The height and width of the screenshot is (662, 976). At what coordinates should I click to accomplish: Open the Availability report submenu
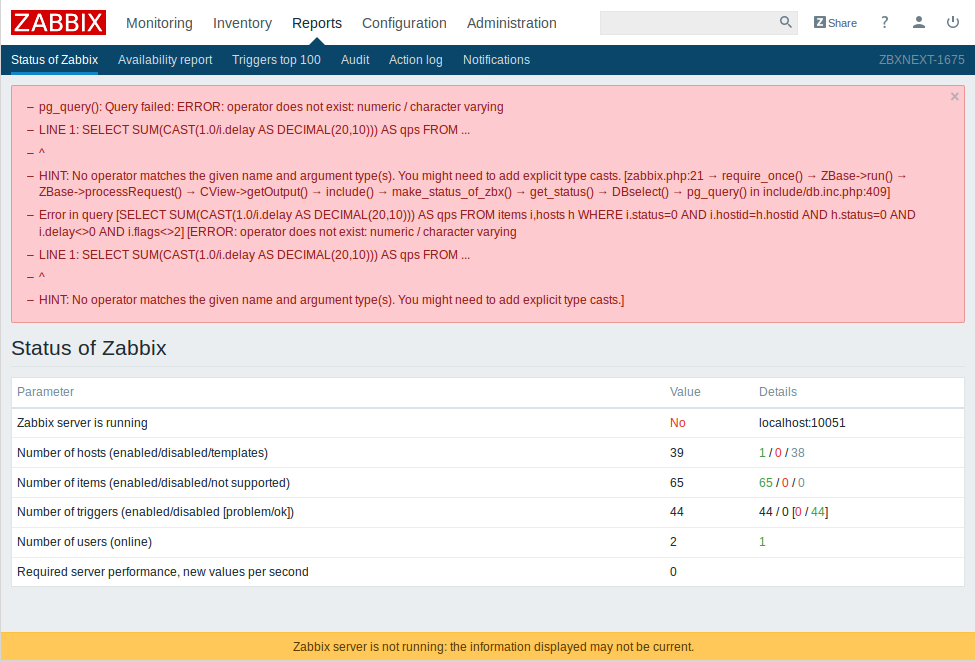coord(165,60)
